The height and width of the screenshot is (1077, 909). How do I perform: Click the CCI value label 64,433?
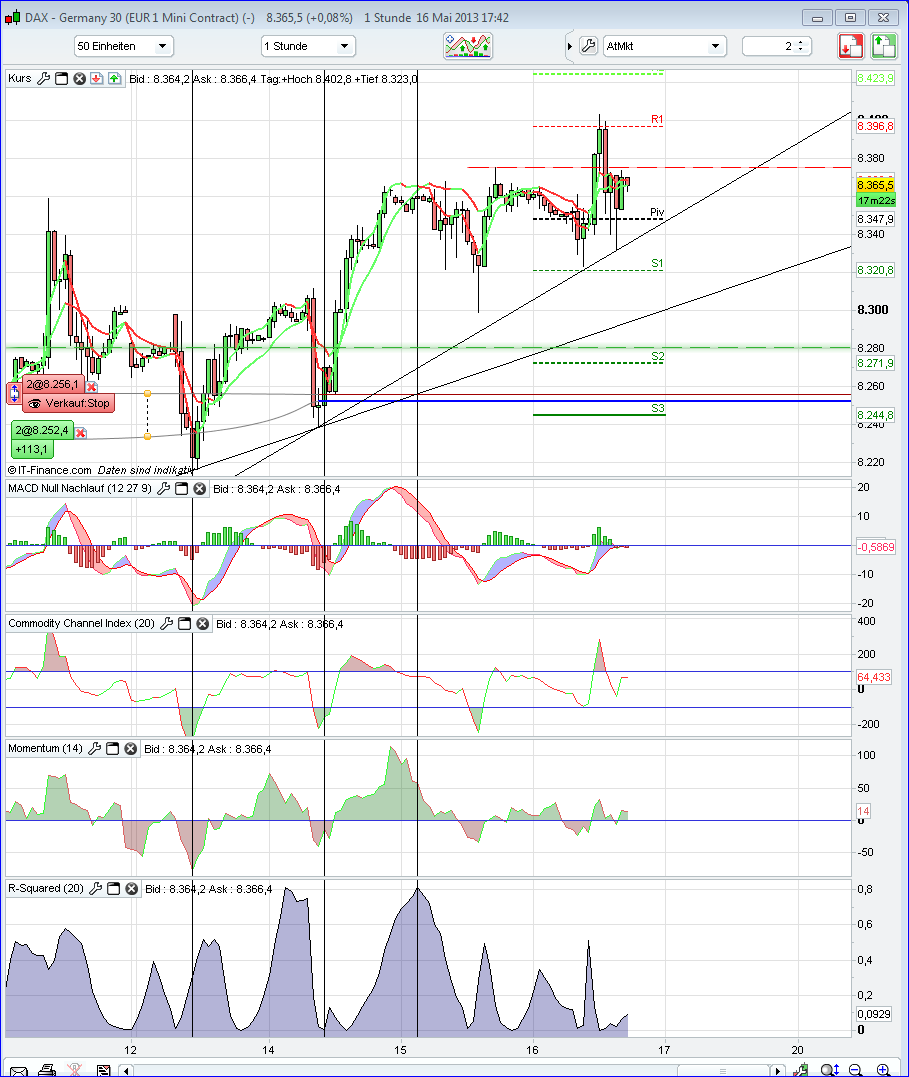(874, 677)
